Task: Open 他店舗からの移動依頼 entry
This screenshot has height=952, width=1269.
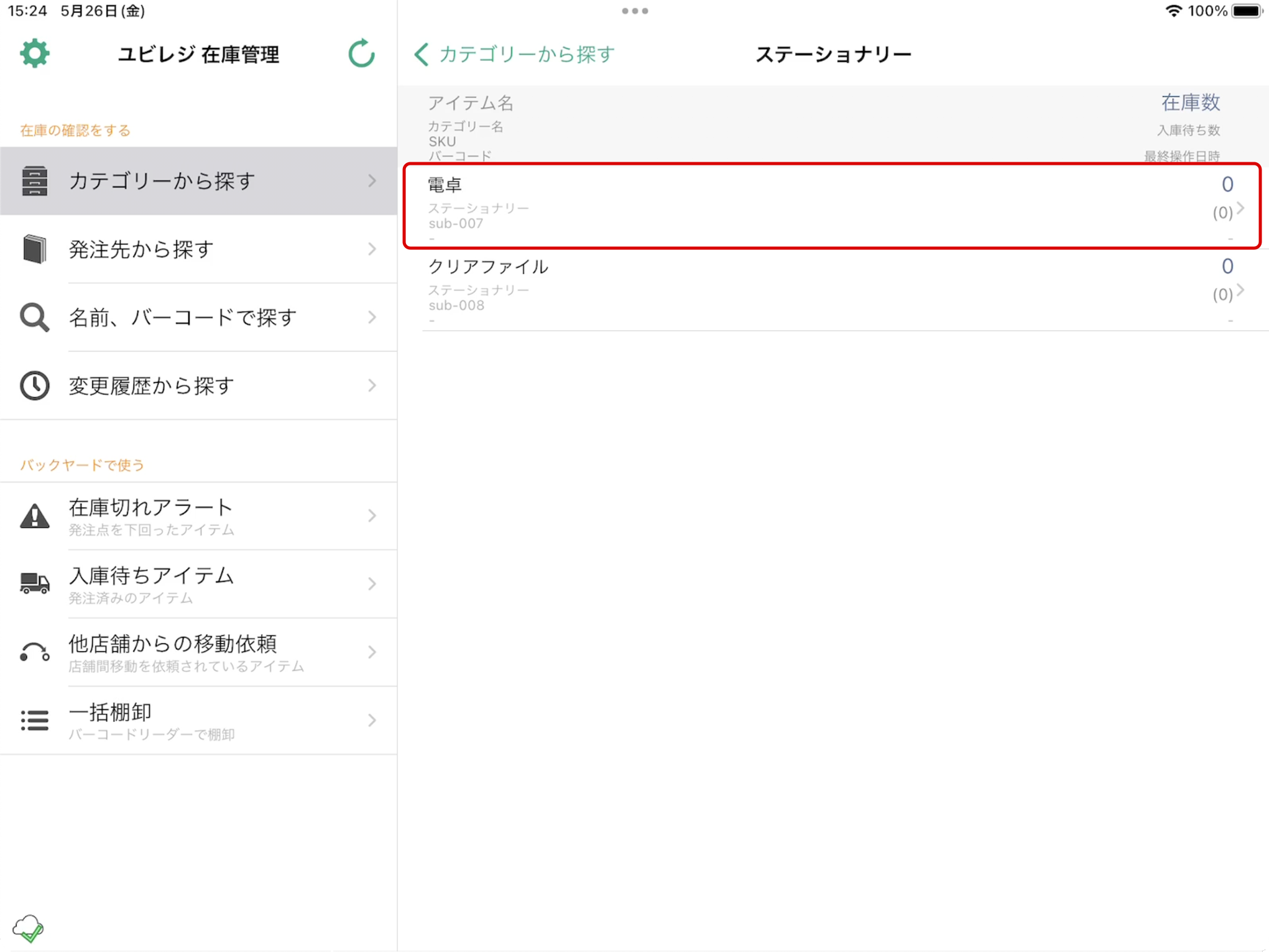Action: click(x=198, y=652)
